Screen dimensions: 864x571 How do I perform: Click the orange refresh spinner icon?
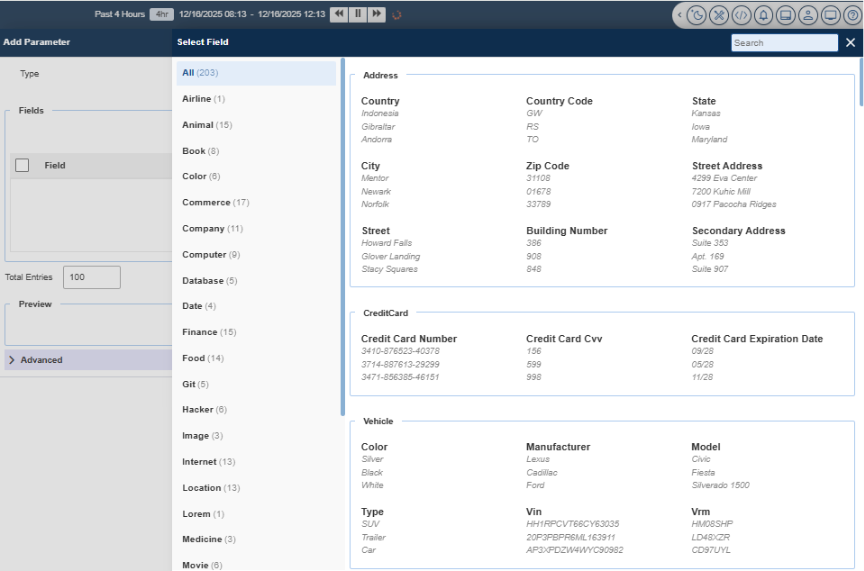pyautogui.click(x=398, y=15)
